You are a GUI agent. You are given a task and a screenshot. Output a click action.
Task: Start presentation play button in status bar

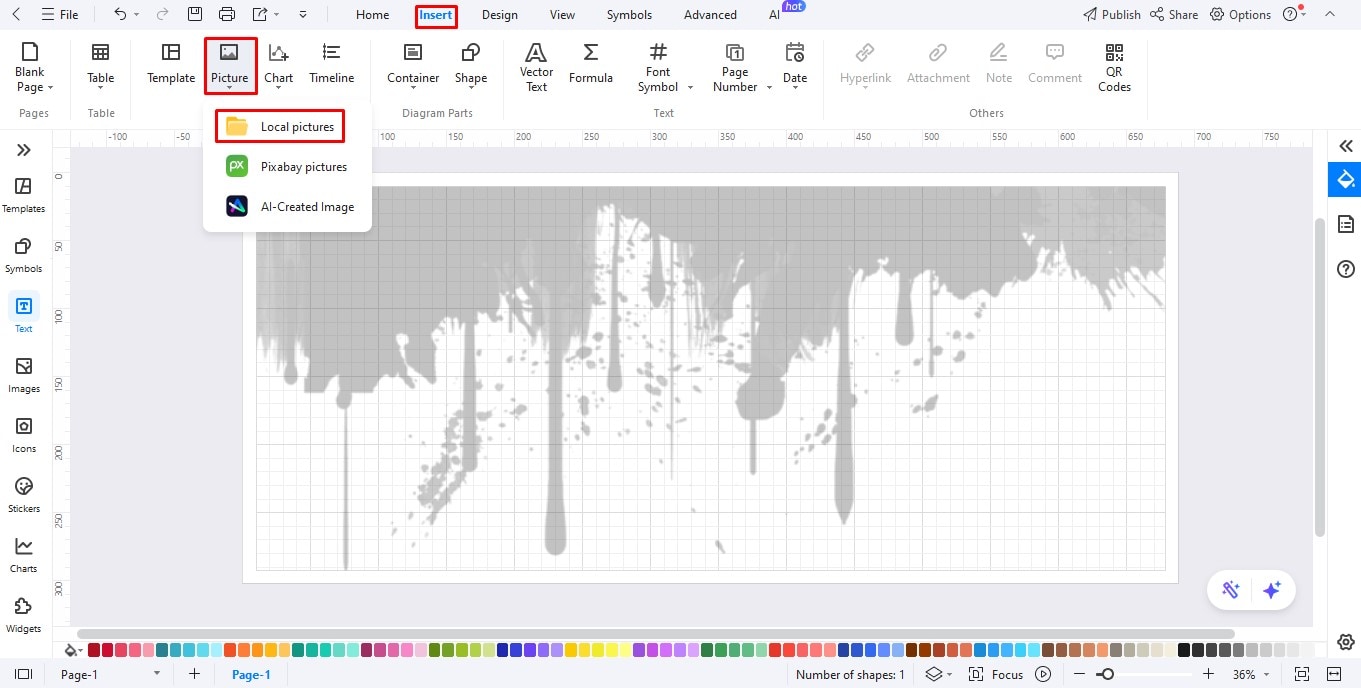coord(1043,675)
